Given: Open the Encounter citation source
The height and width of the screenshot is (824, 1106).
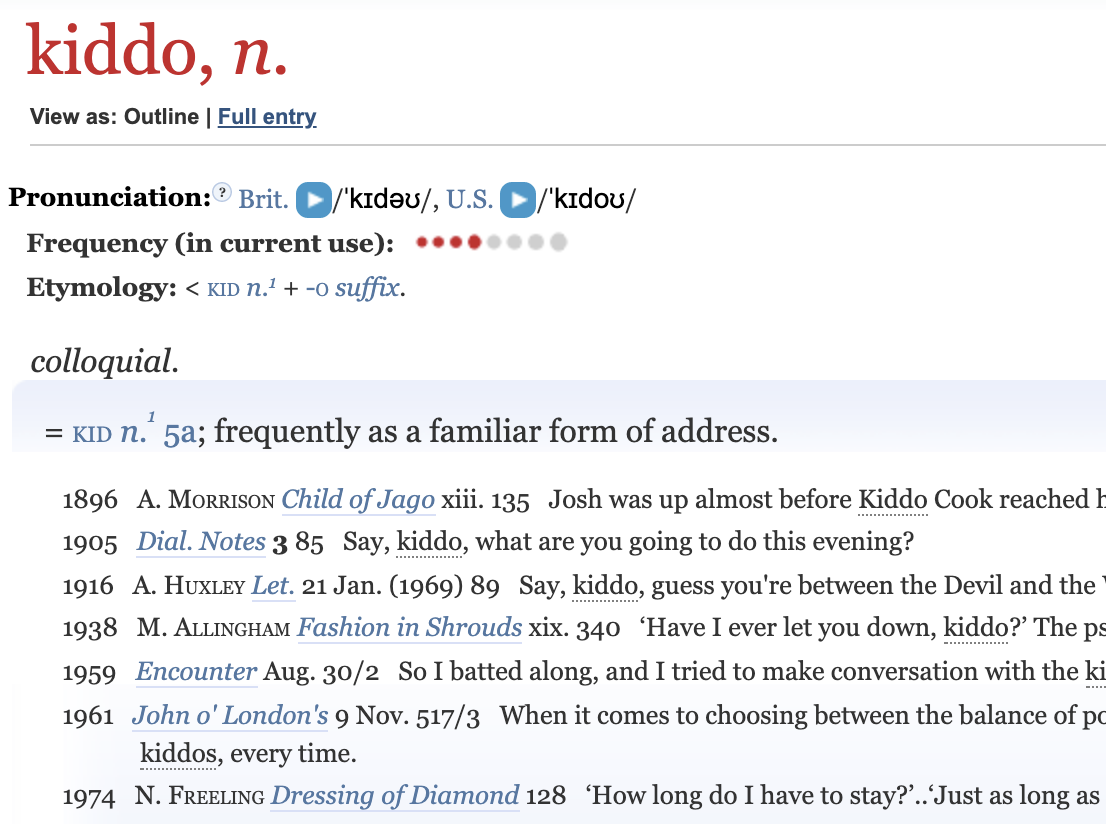Looking at the screenshot, I should coord(196,672).
